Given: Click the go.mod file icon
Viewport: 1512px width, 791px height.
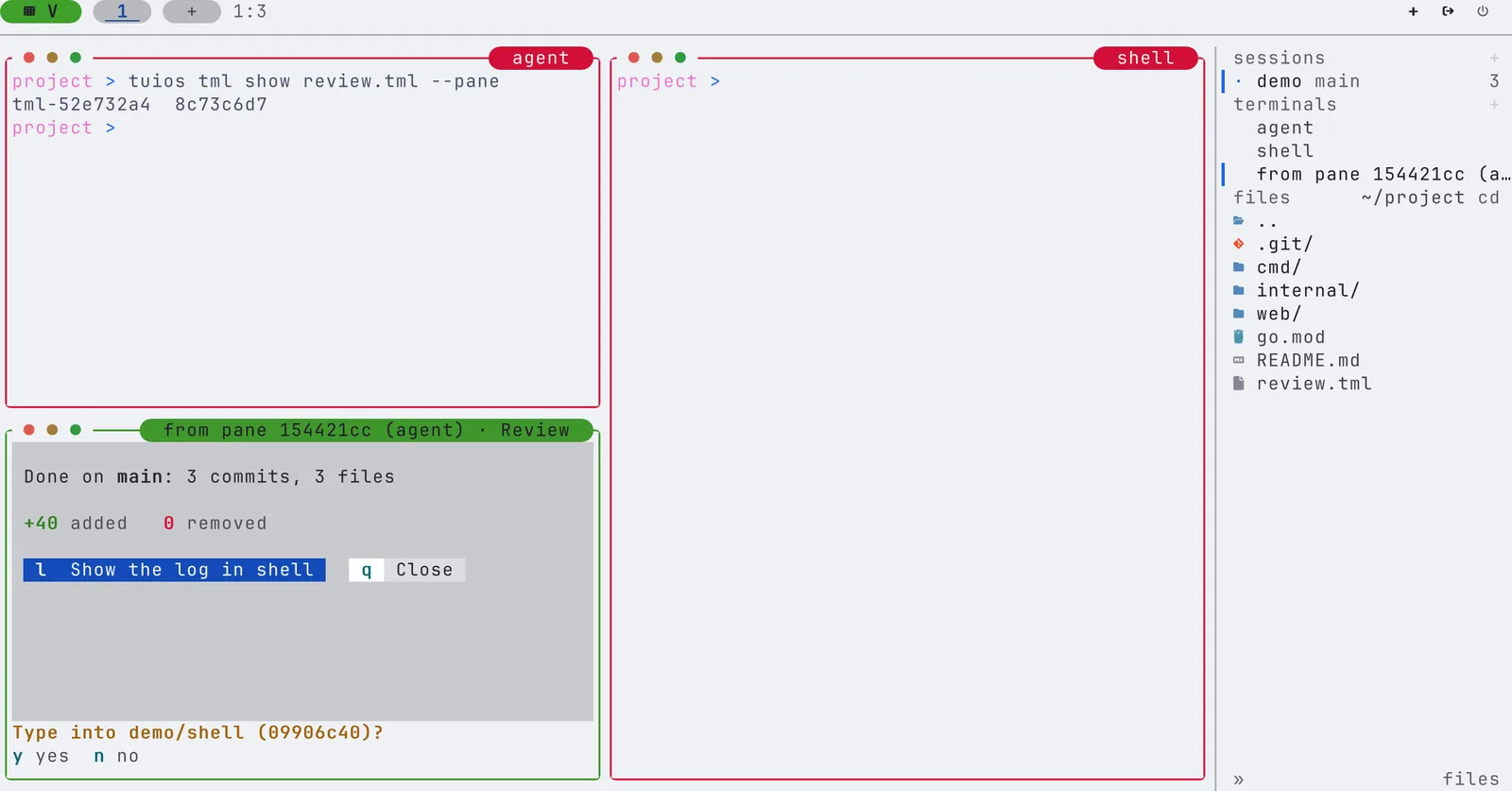Looking at the screenshot, I should [x=1238, y=337].
